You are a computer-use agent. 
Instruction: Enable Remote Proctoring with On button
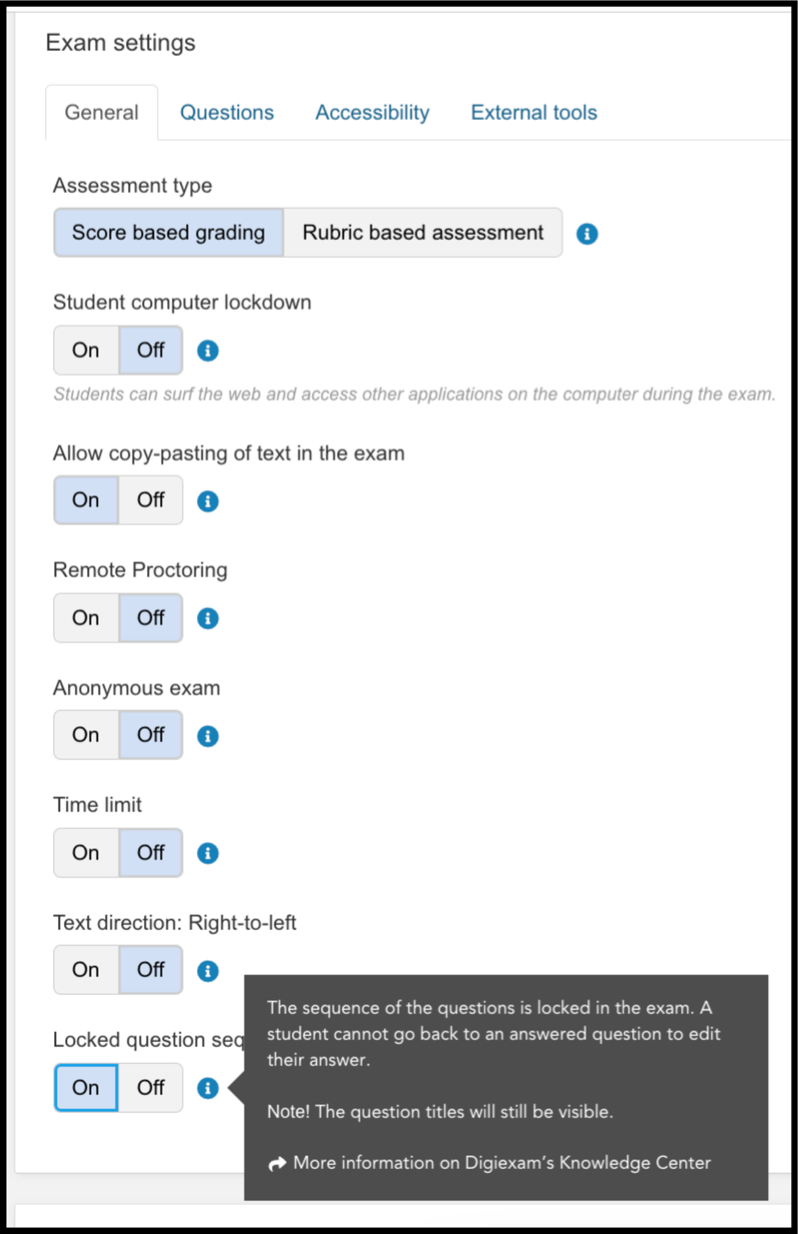click(x=86, y=618)
